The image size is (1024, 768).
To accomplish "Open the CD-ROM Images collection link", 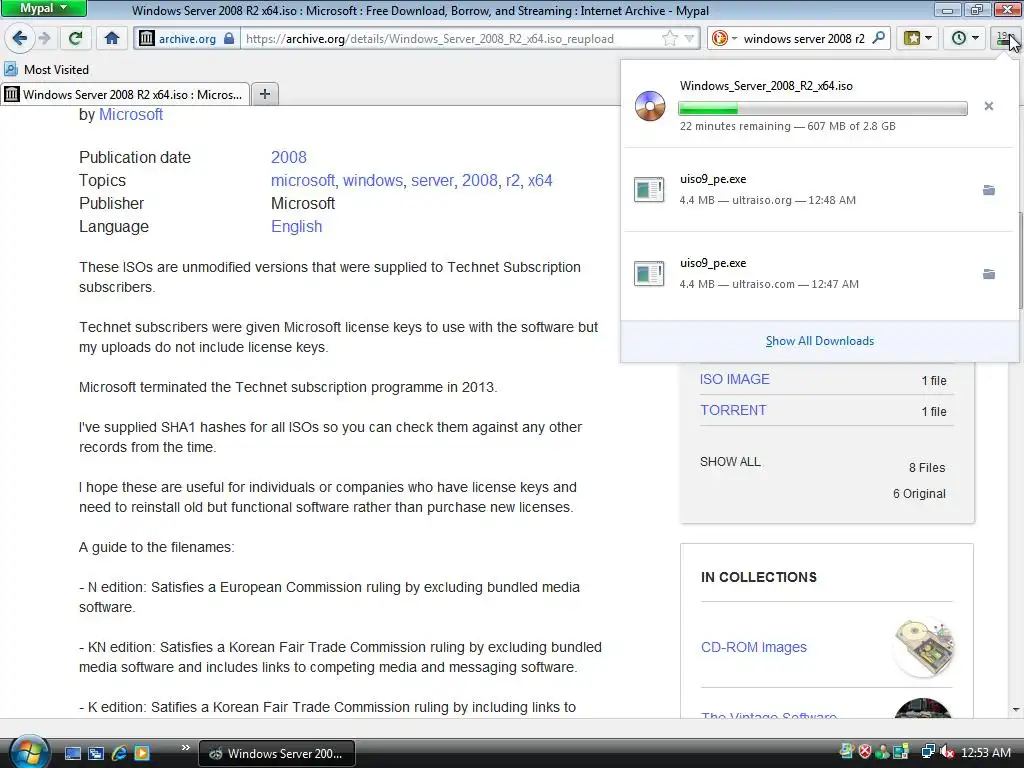I will (x=754, y=647).
